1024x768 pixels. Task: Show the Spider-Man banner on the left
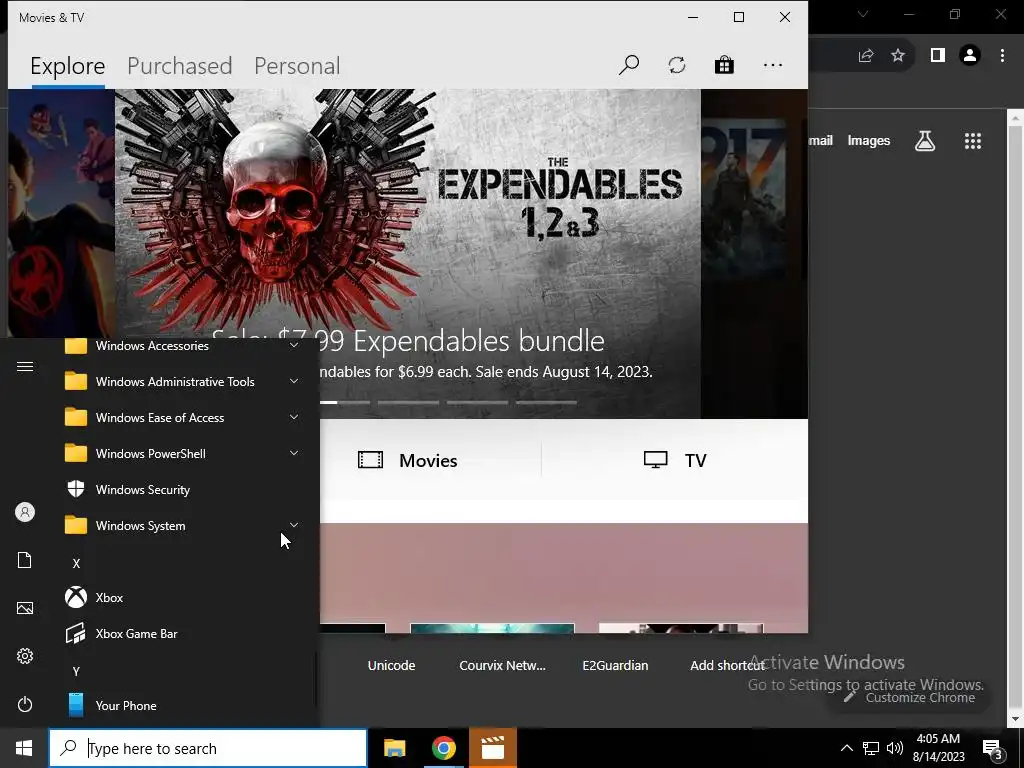pos(61,214)
